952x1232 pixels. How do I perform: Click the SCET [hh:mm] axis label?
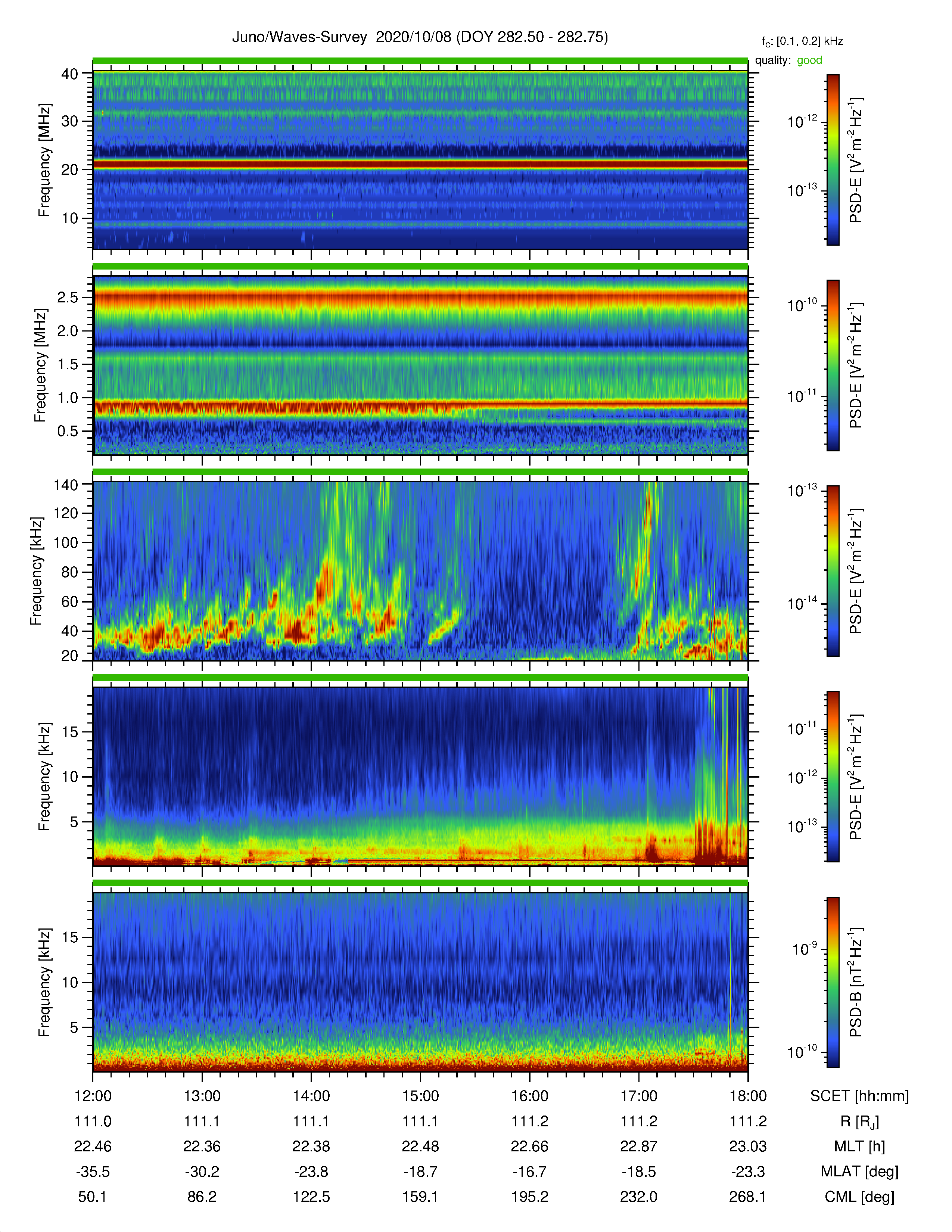pyautogui.click(x=859, y=1096)
